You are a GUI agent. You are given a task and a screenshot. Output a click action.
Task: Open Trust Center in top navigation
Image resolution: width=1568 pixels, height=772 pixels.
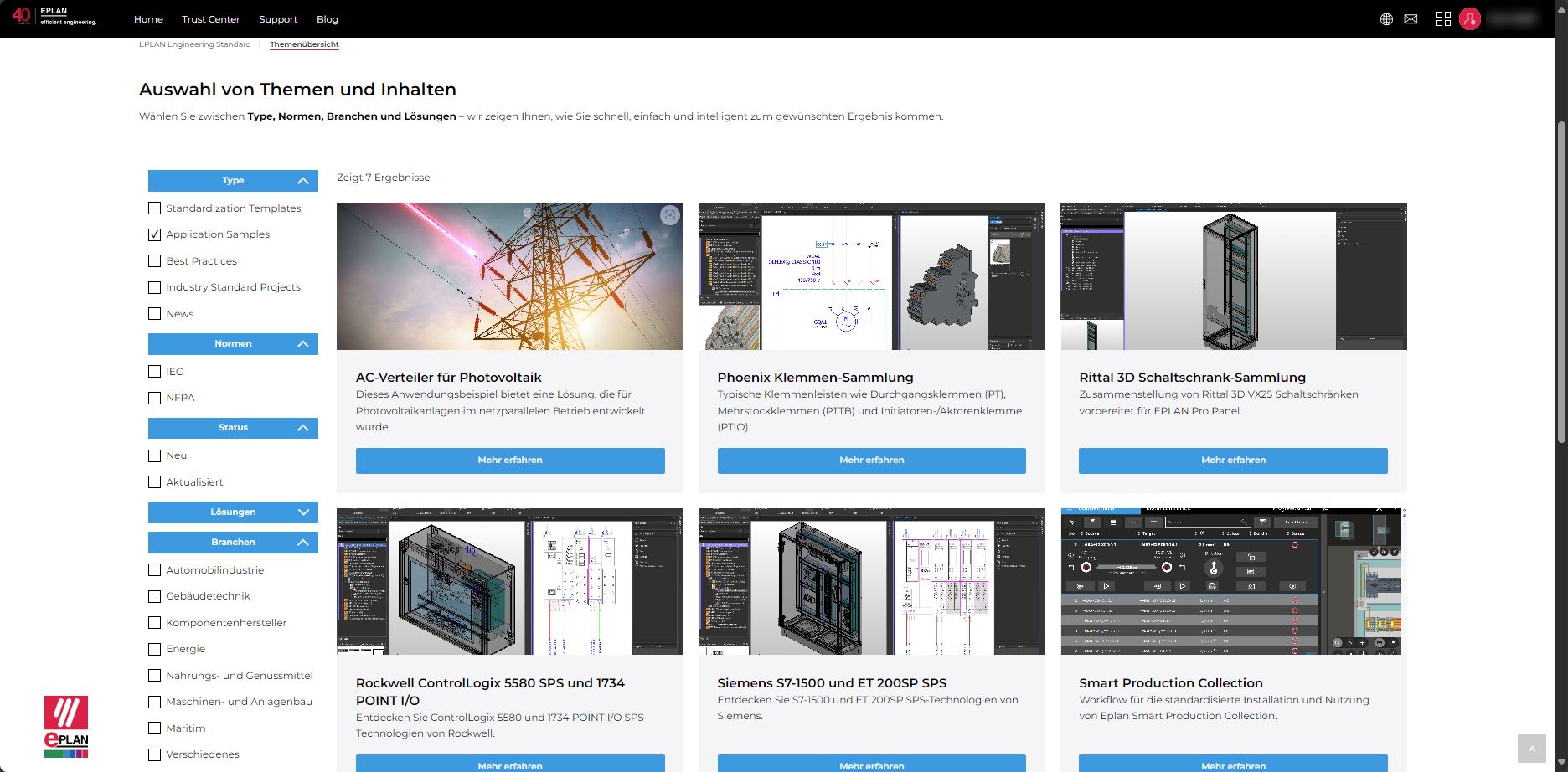[x=210, y=19]
